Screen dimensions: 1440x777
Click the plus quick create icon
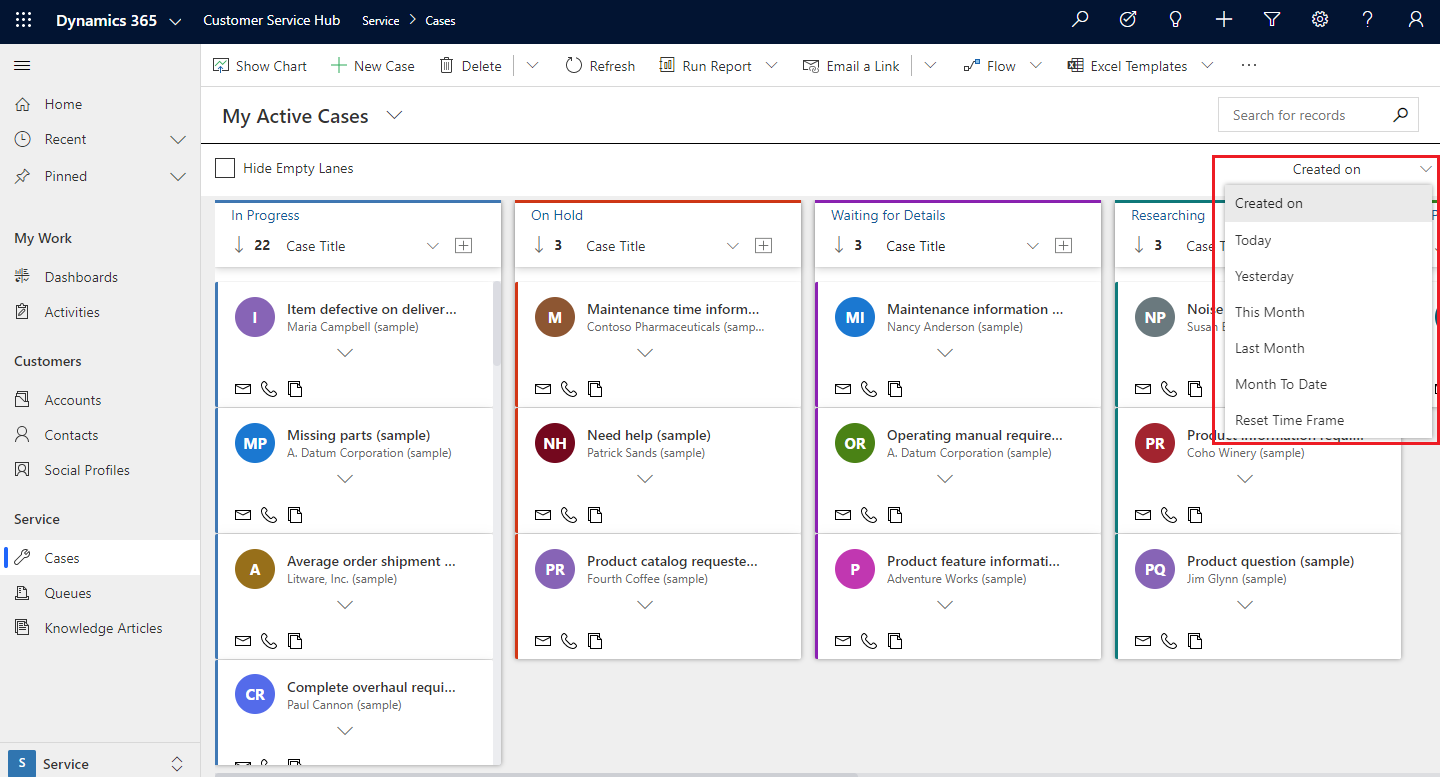(x=1224, y=20)
